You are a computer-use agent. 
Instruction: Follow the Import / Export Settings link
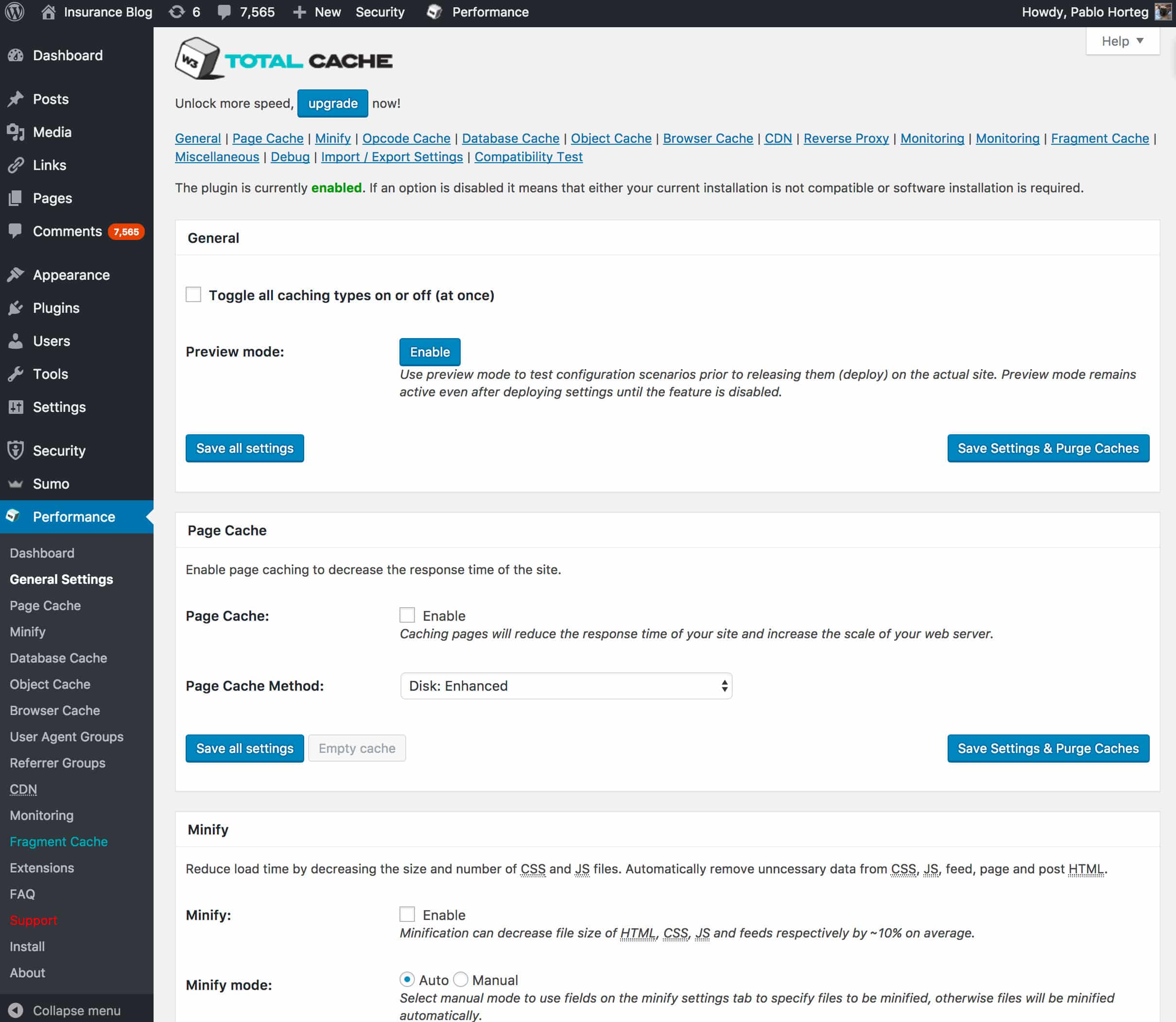tap(392, 157)
